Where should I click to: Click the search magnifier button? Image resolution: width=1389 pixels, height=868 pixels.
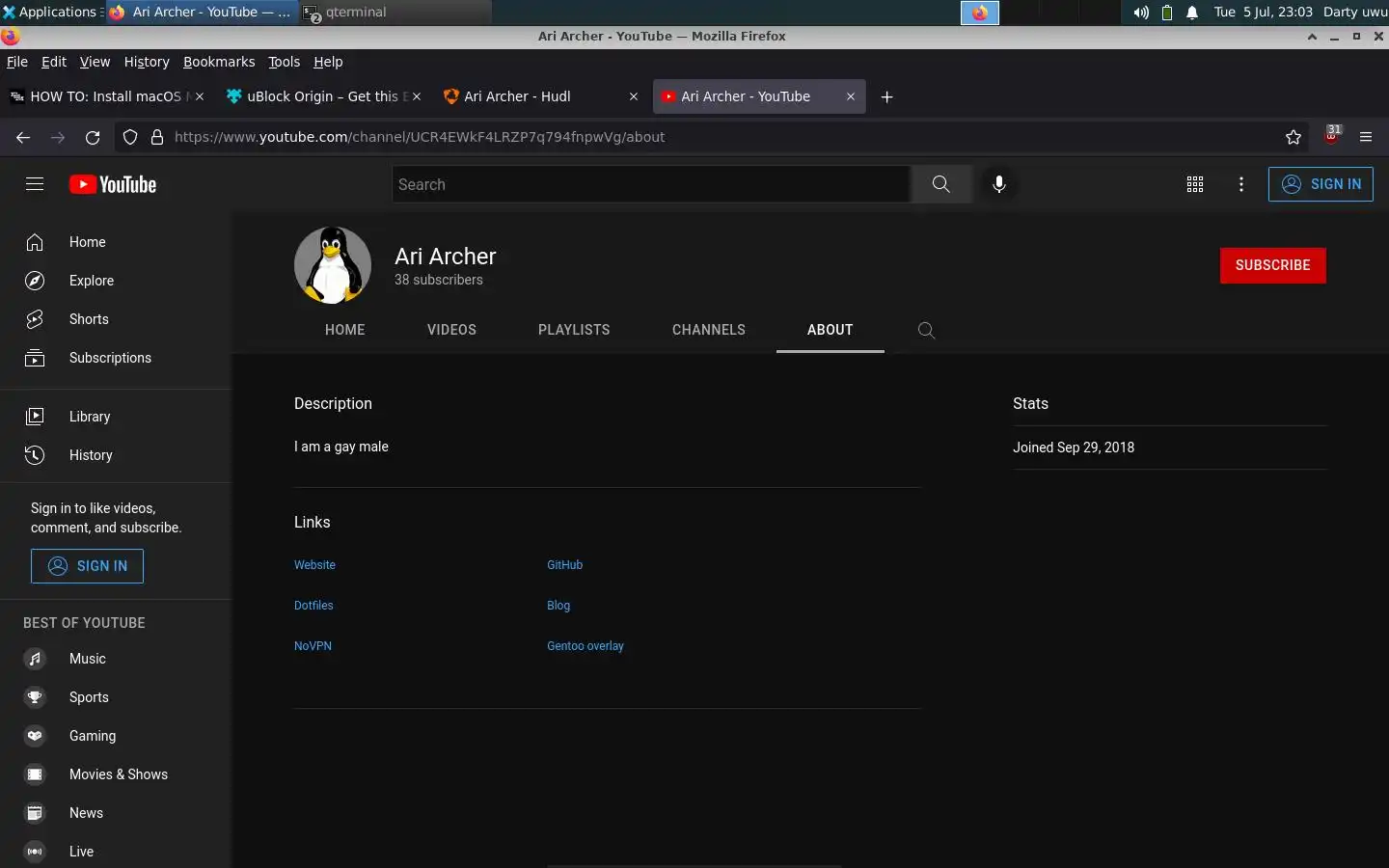point(941,184)
